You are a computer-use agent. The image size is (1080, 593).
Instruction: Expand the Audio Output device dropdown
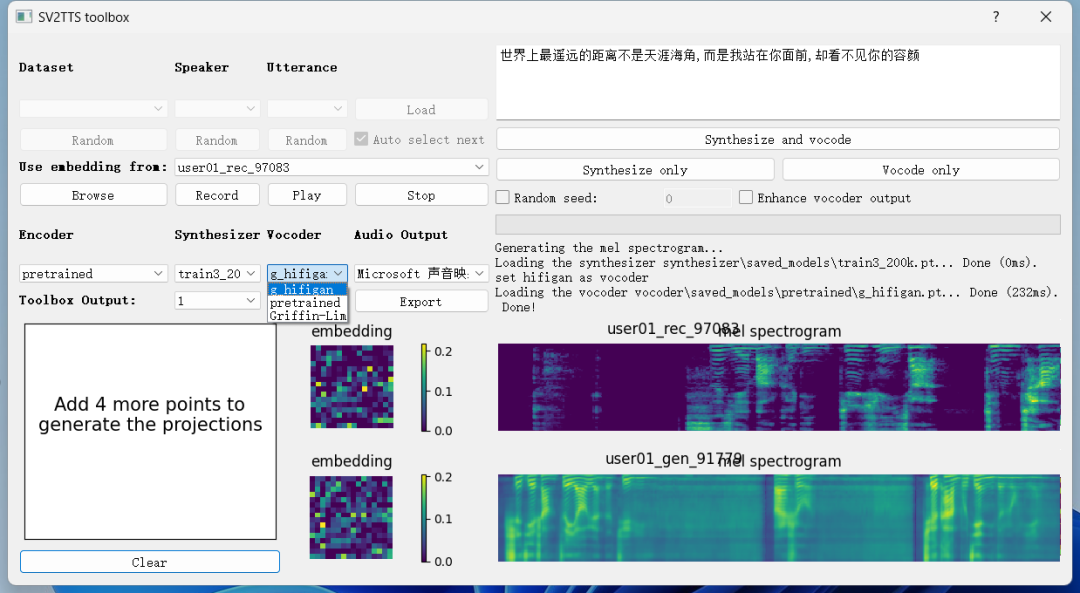tap(421, 273)
